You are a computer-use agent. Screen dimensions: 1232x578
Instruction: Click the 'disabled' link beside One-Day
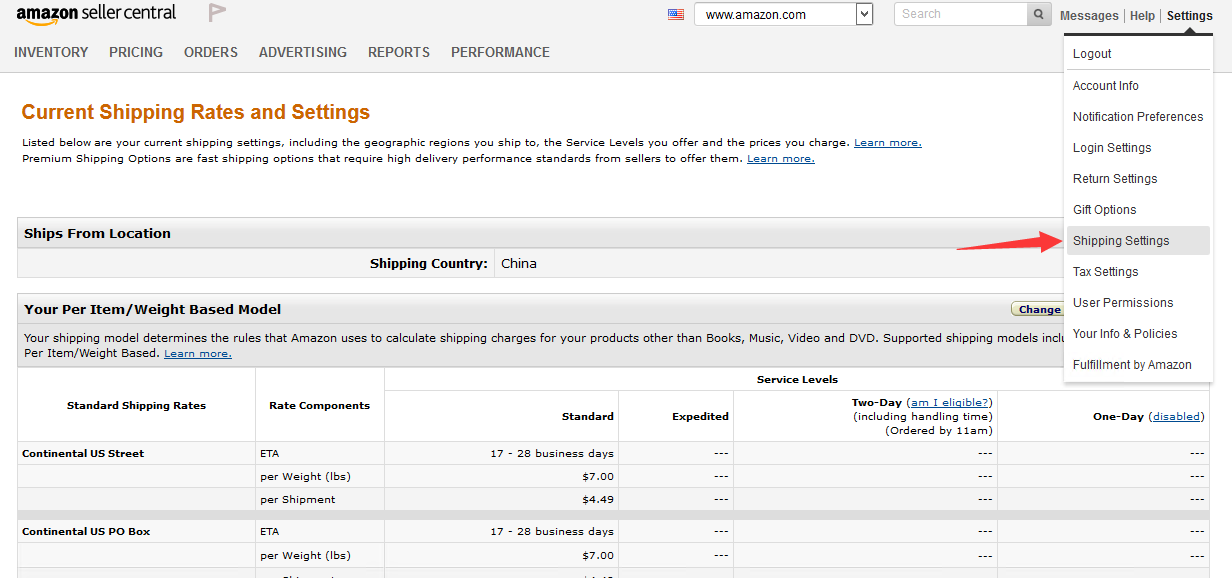coord(1176,417)
